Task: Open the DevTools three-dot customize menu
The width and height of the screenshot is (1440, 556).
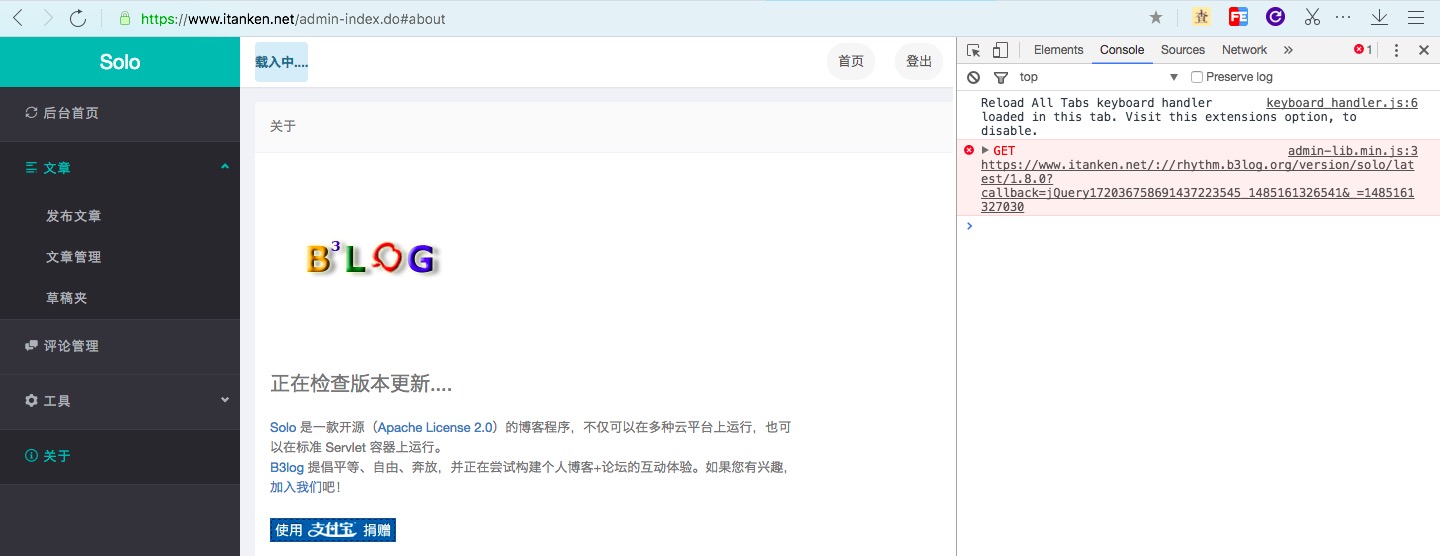Action: pos(1397,50)
